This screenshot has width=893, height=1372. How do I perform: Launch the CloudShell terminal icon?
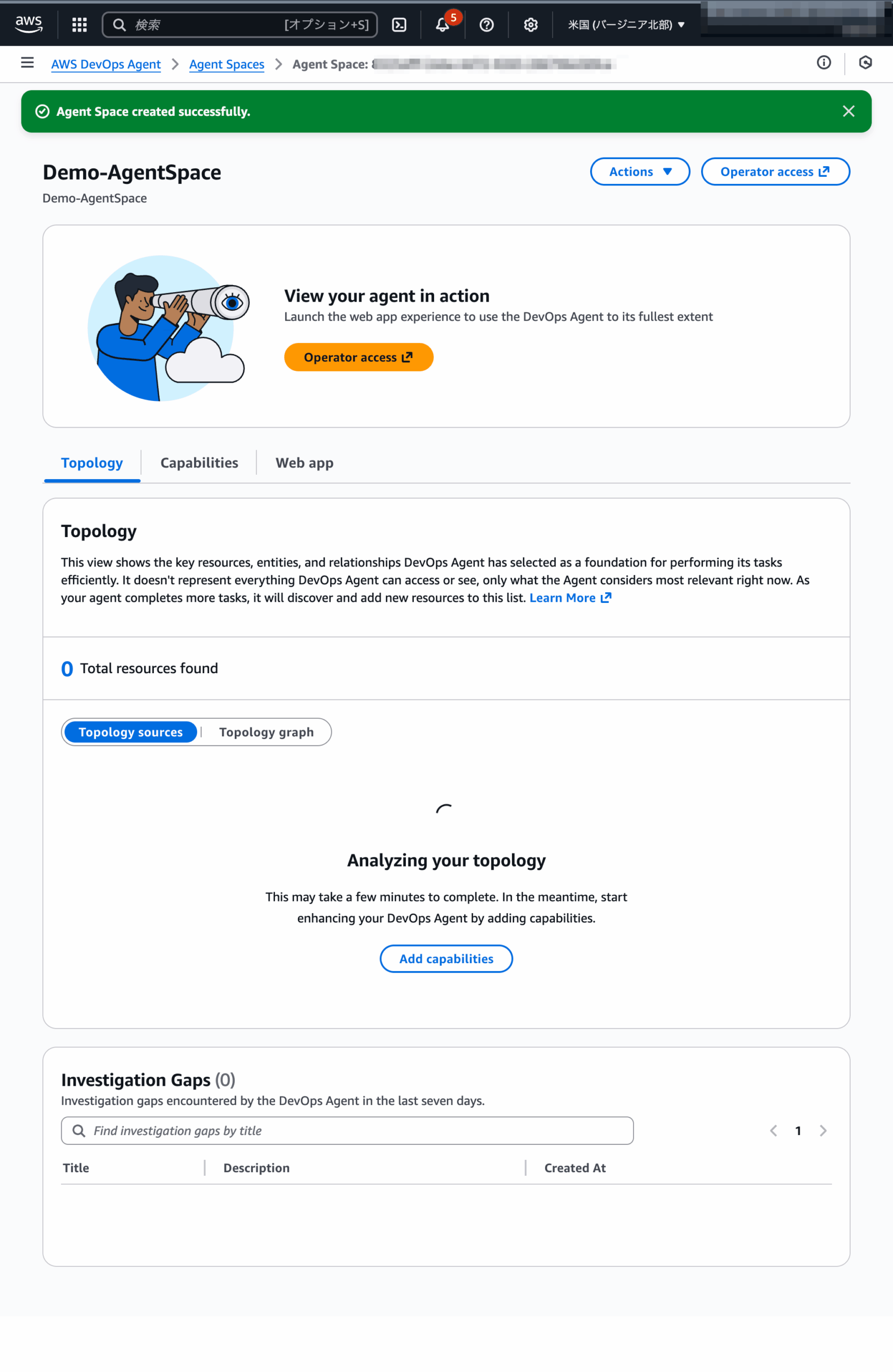tap(399, 25)
